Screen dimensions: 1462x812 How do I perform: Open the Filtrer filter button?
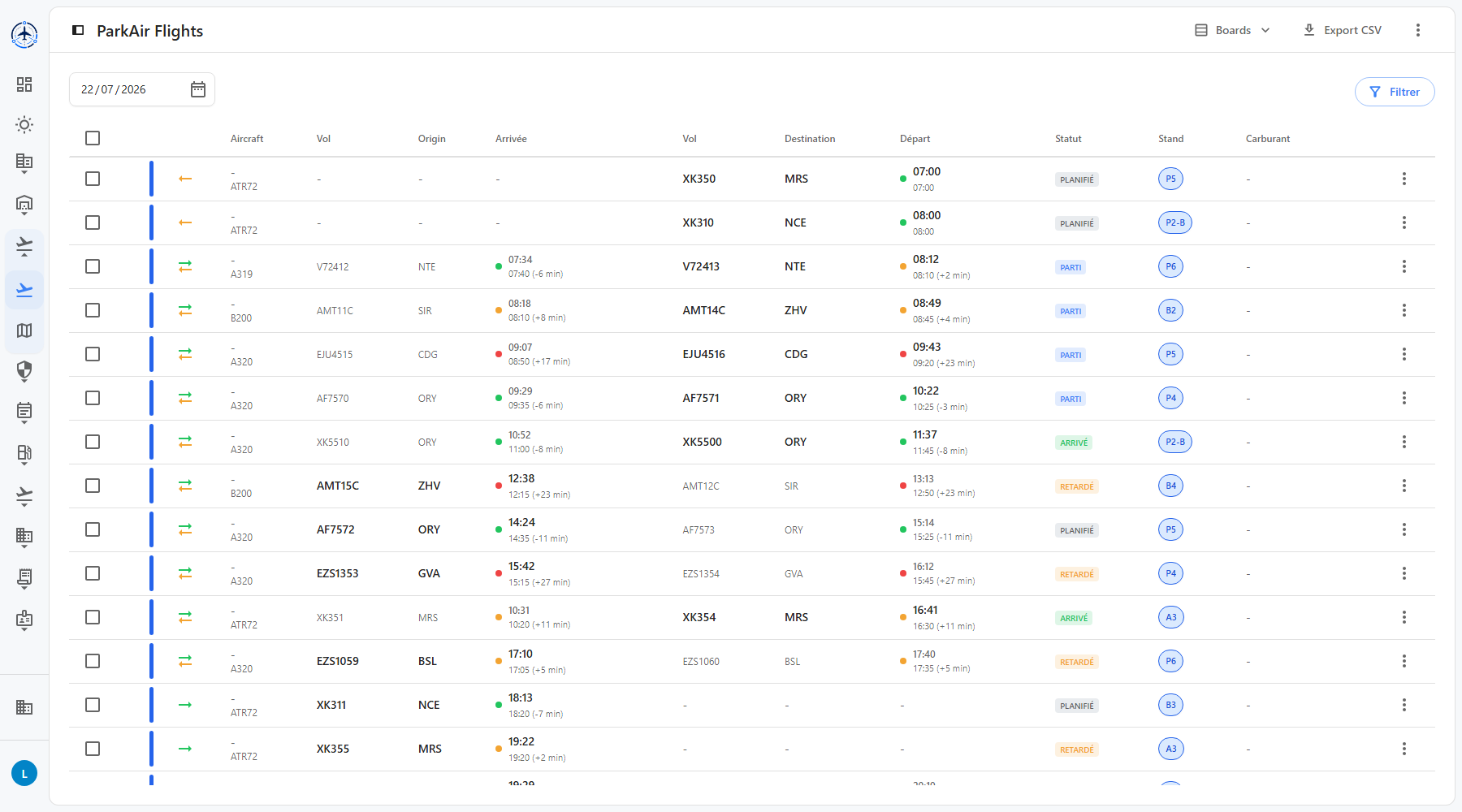click(1395, 92)
